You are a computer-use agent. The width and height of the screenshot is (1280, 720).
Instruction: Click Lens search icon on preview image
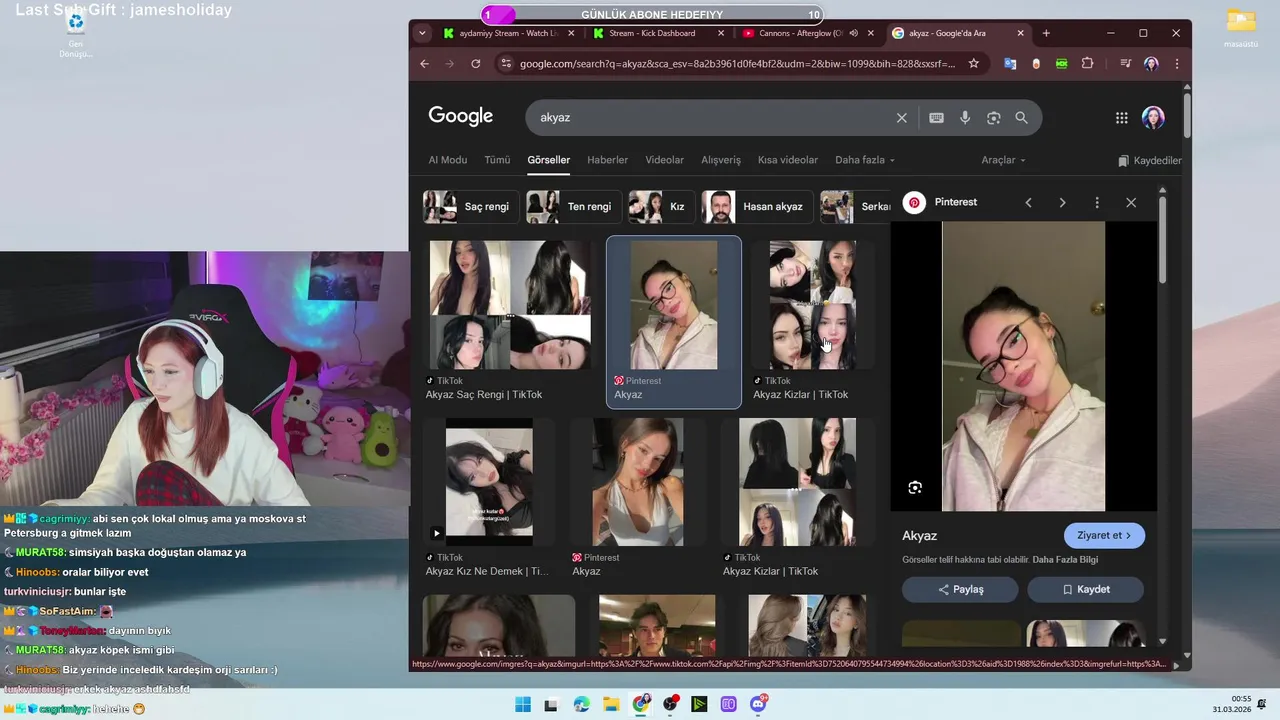pos(915,488)
